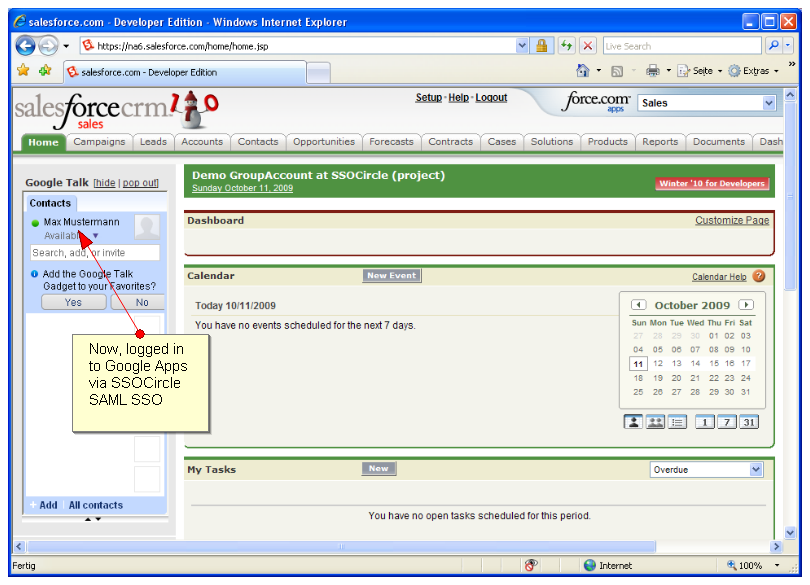Click the Google Talk pop out link

tap(139, 183)
